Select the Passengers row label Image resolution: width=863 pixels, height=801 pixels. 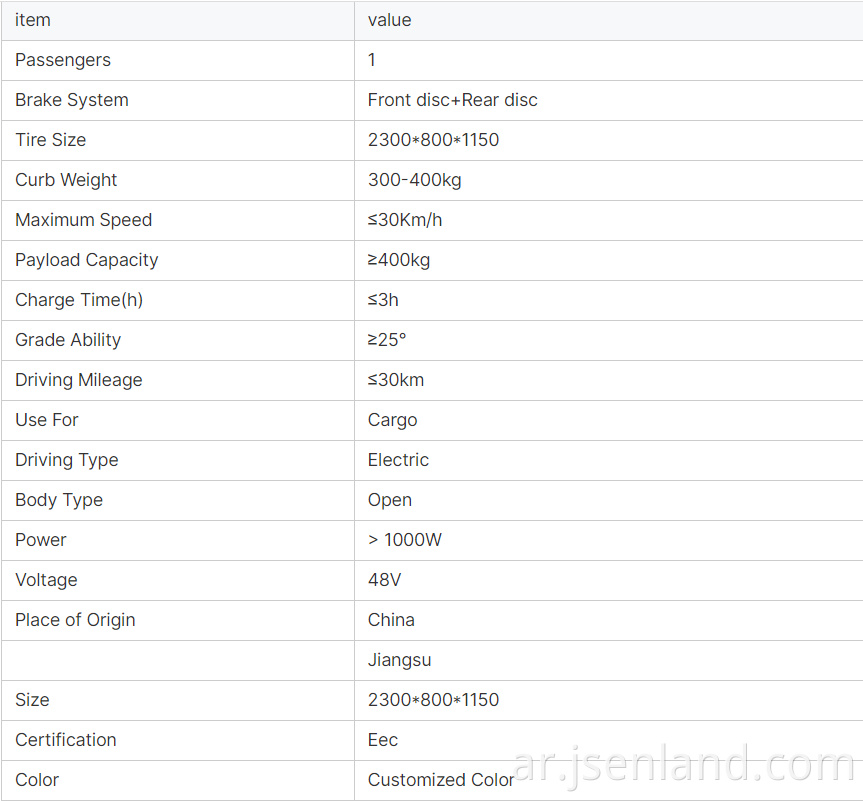click(63, 60)
